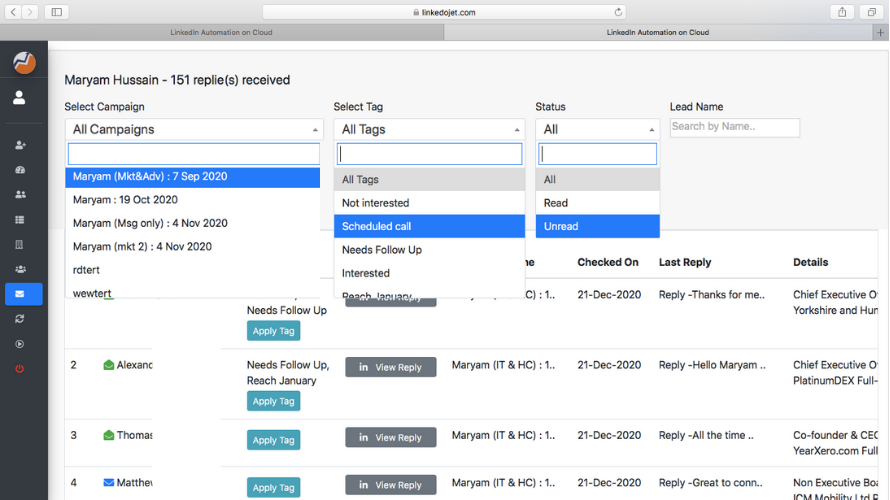The height and width of the screenshot is (500, 890).
Task: Show all tabs overview icon
Action: coord(872,12)
